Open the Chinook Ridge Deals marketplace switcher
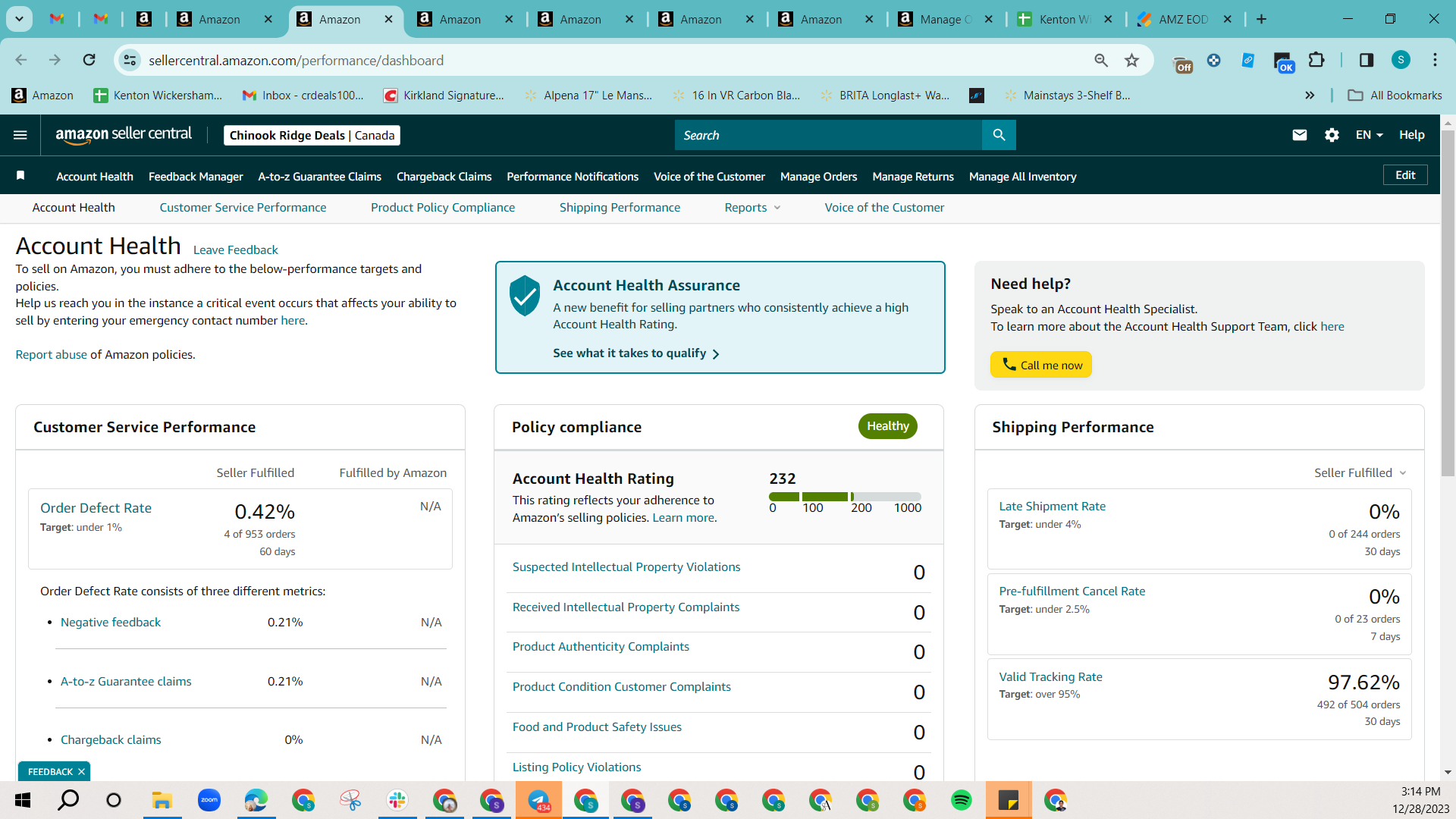The width and height of the screenshot is (1456, 819). (312, 135)
